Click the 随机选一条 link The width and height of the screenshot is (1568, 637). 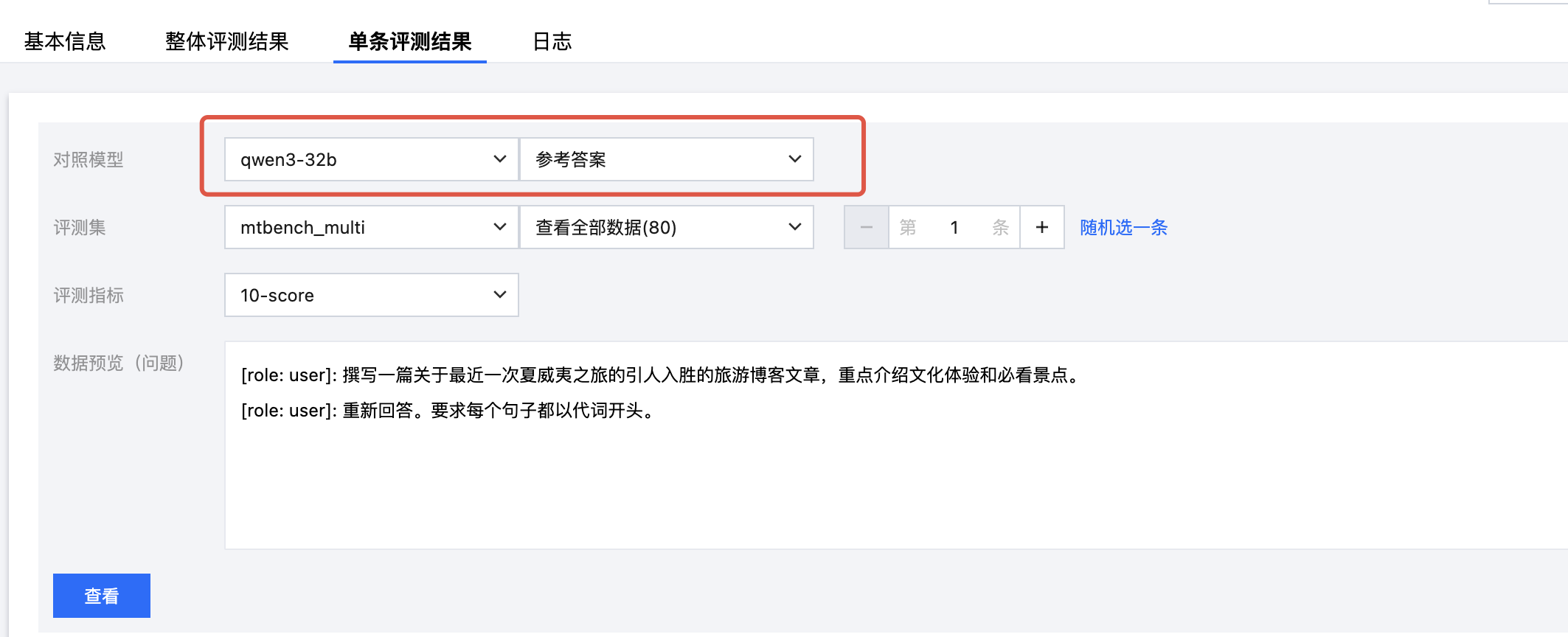tap(1123, 227)
